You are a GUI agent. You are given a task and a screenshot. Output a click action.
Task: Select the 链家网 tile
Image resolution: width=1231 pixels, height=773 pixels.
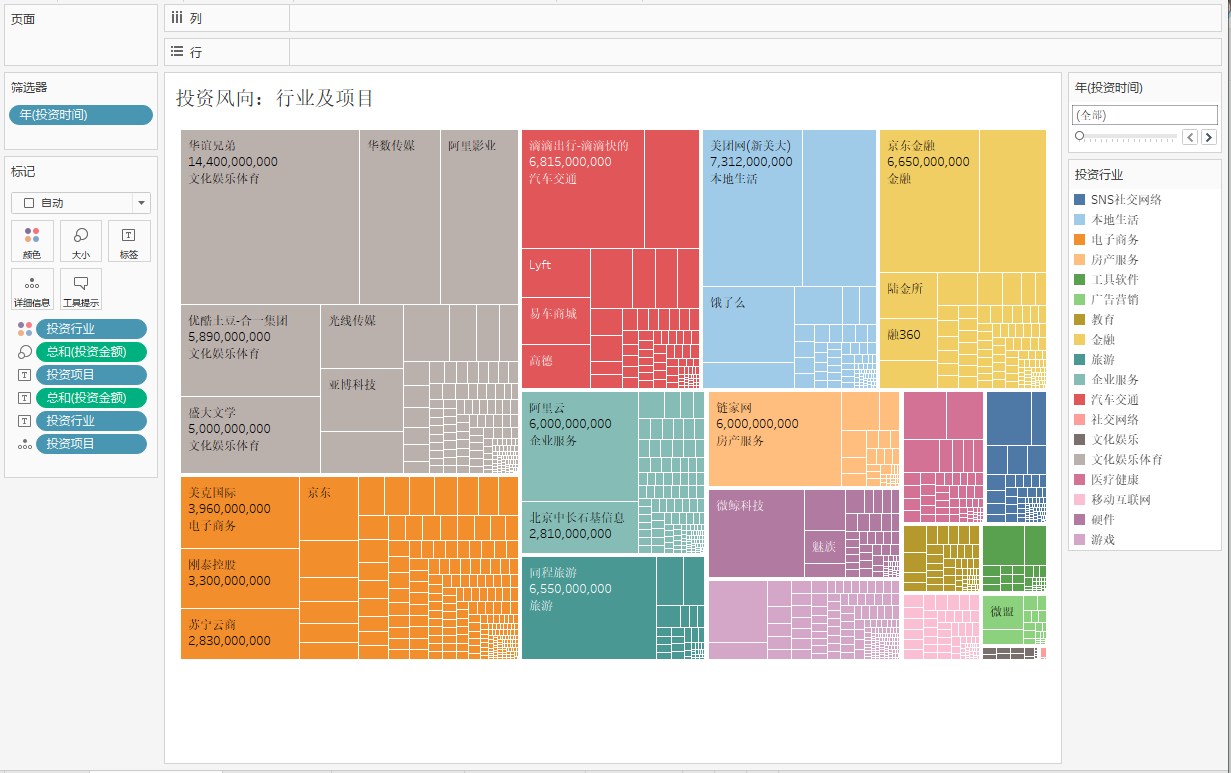point(775,439)
